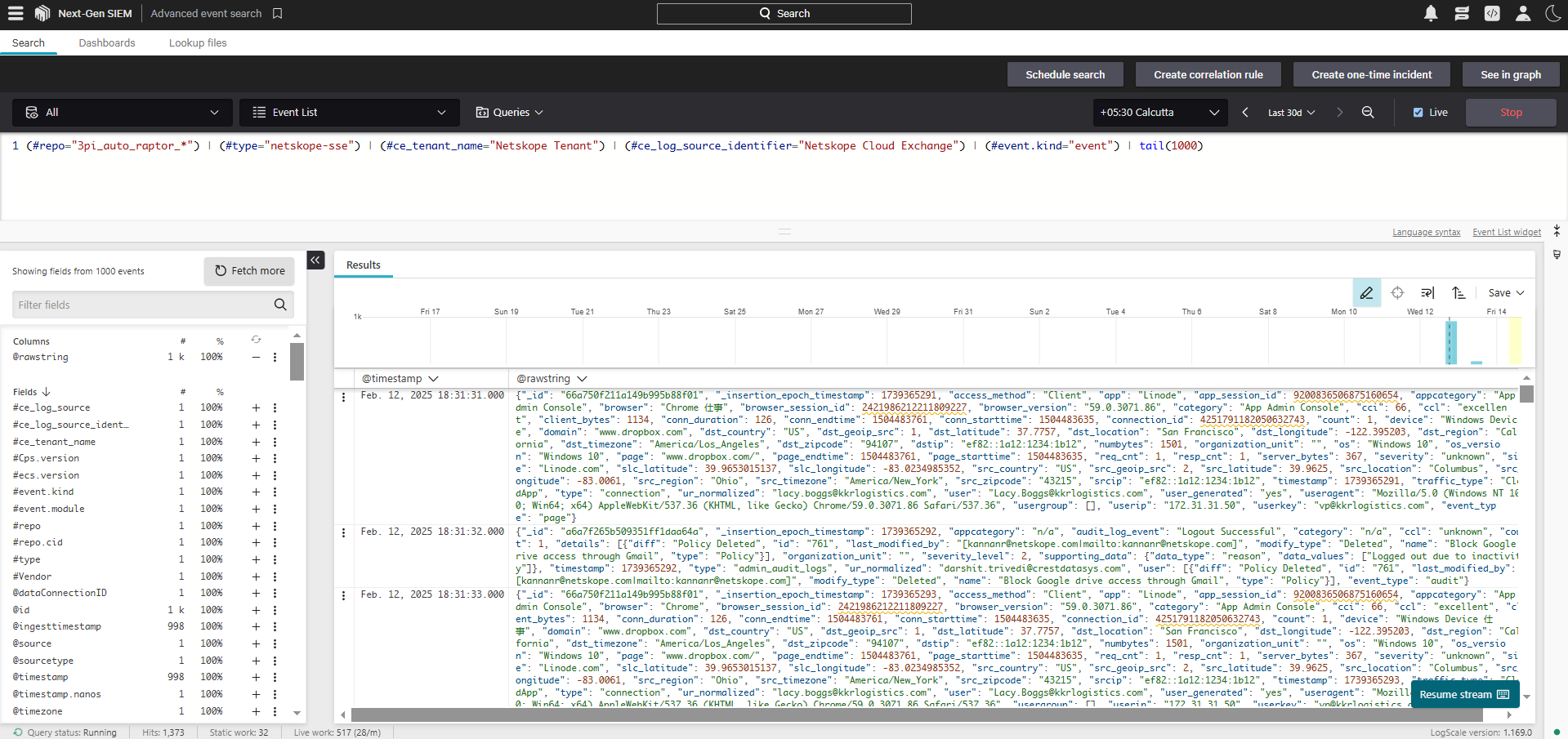
Task: Click the sort order icon in results toolbar
Action: click(x=1459, y=292)
